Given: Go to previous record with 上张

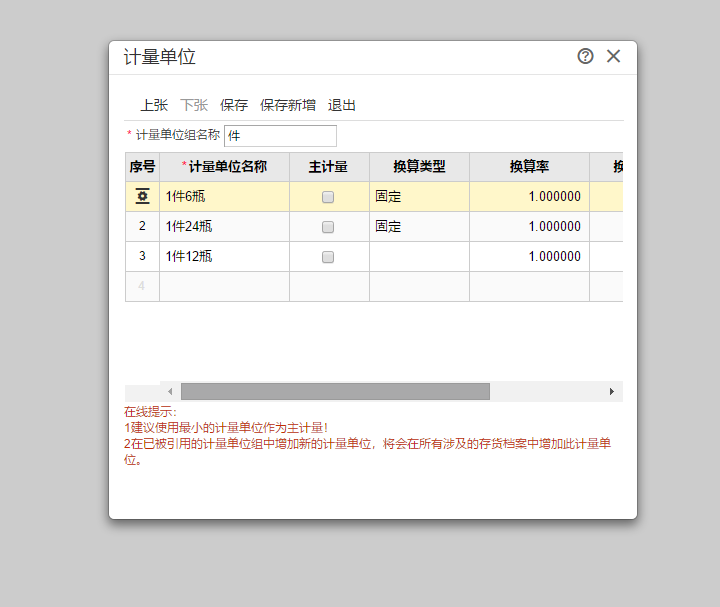Looking at the screenshot, I should click(x=154, y=105).
